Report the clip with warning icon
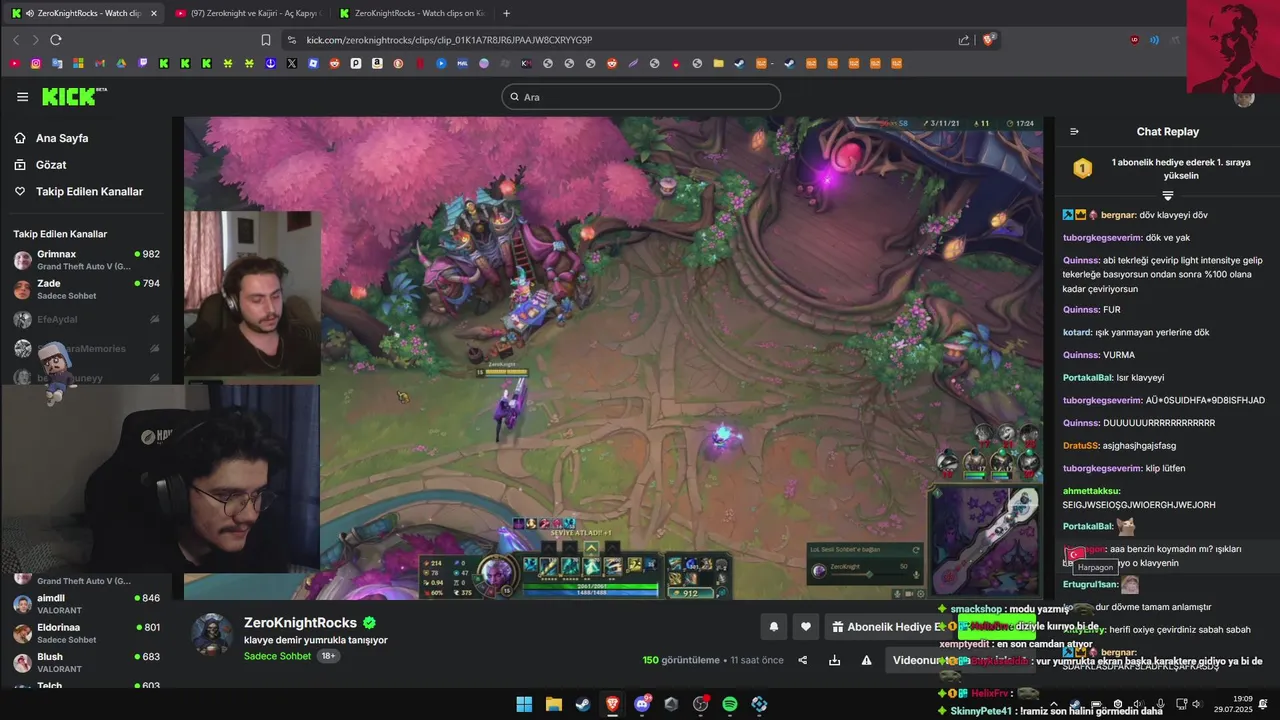 866,660
